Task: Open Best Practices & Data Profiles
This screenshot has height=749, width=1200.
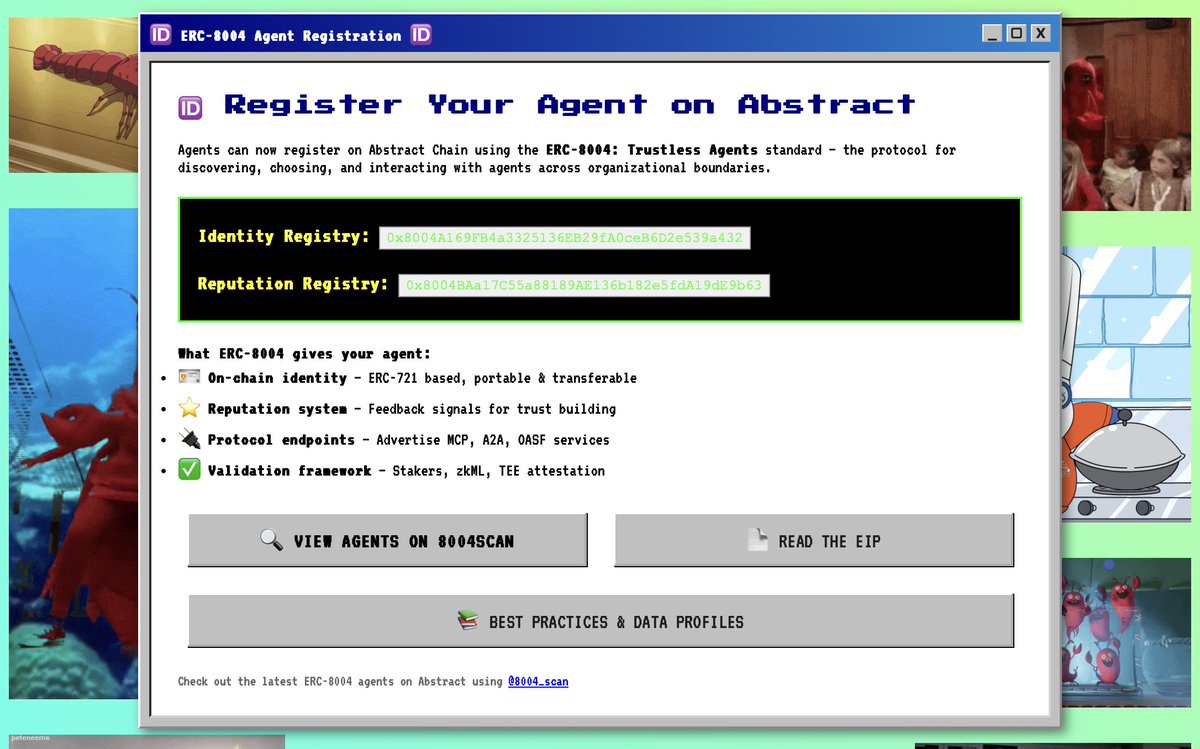Action: [601, 621]
